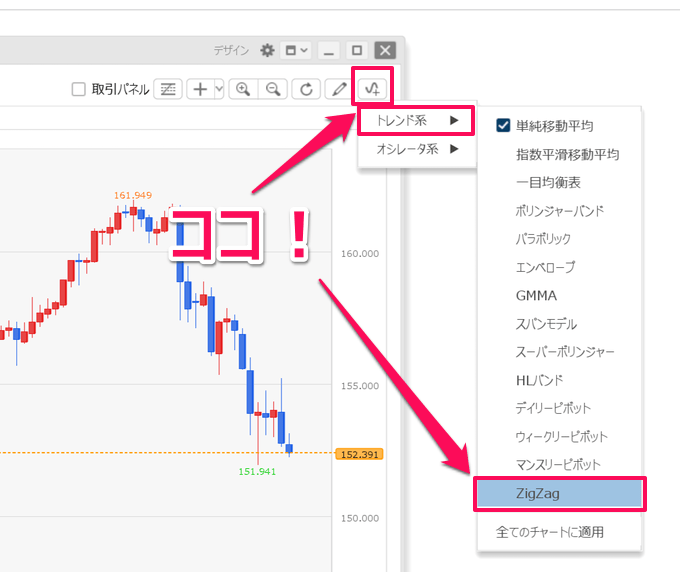
Task: Click the 152.391 current price label
Action: click(360, 454)
